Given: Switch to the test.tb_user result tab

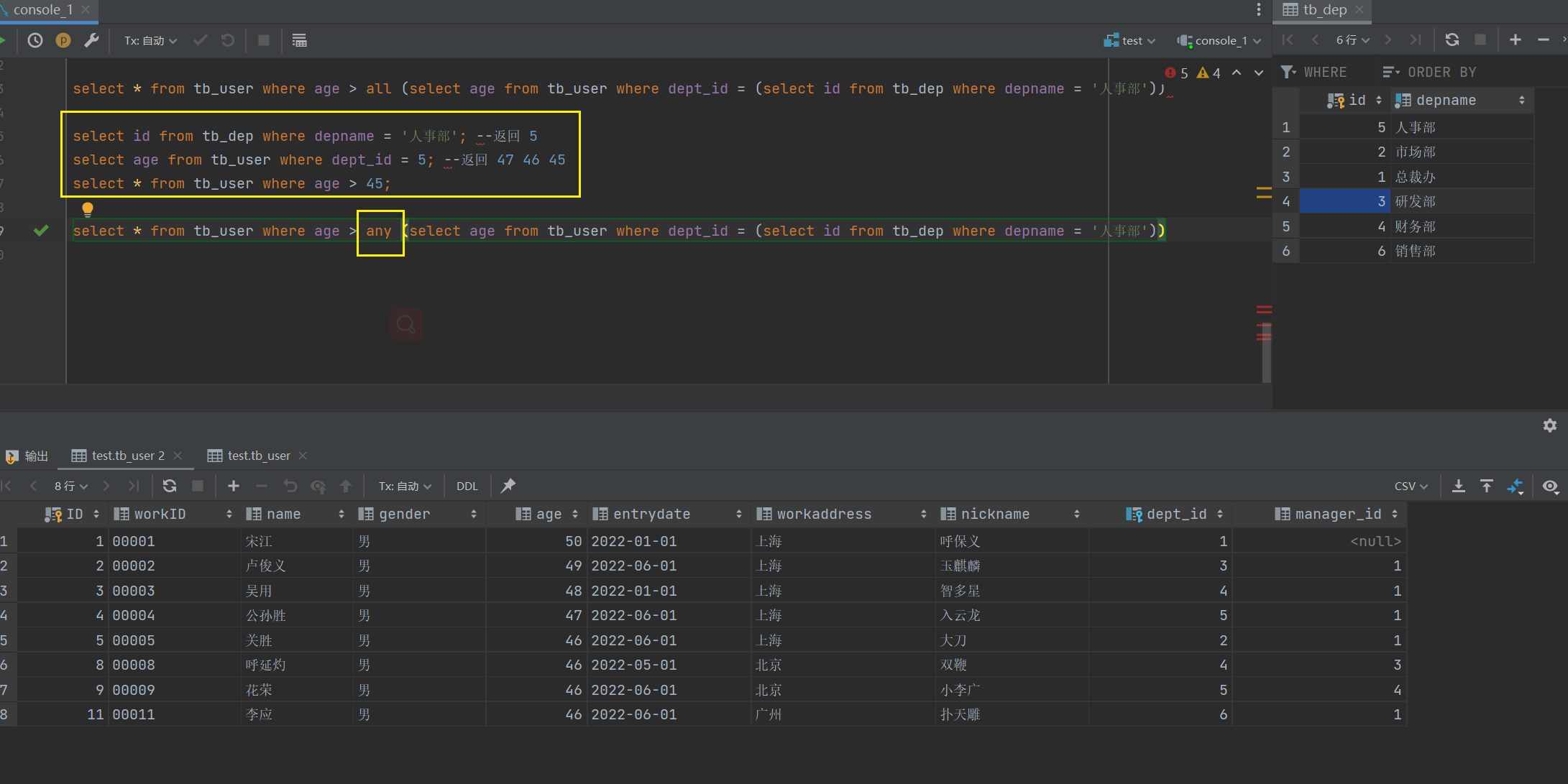Looking at the screenshot, I should (258, 456).
